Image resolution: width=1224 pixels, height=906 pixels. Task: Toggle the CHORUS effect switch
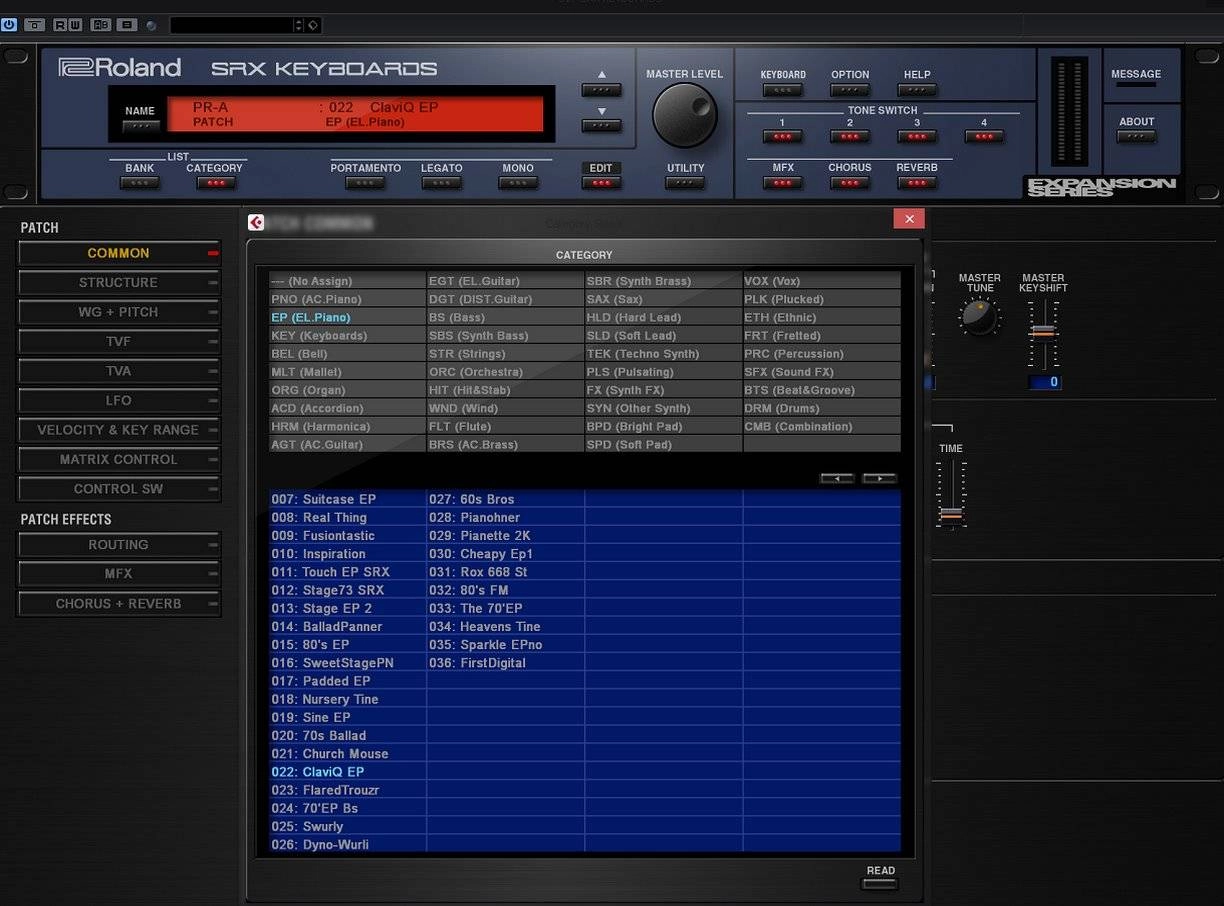click(x=850, y=183)
